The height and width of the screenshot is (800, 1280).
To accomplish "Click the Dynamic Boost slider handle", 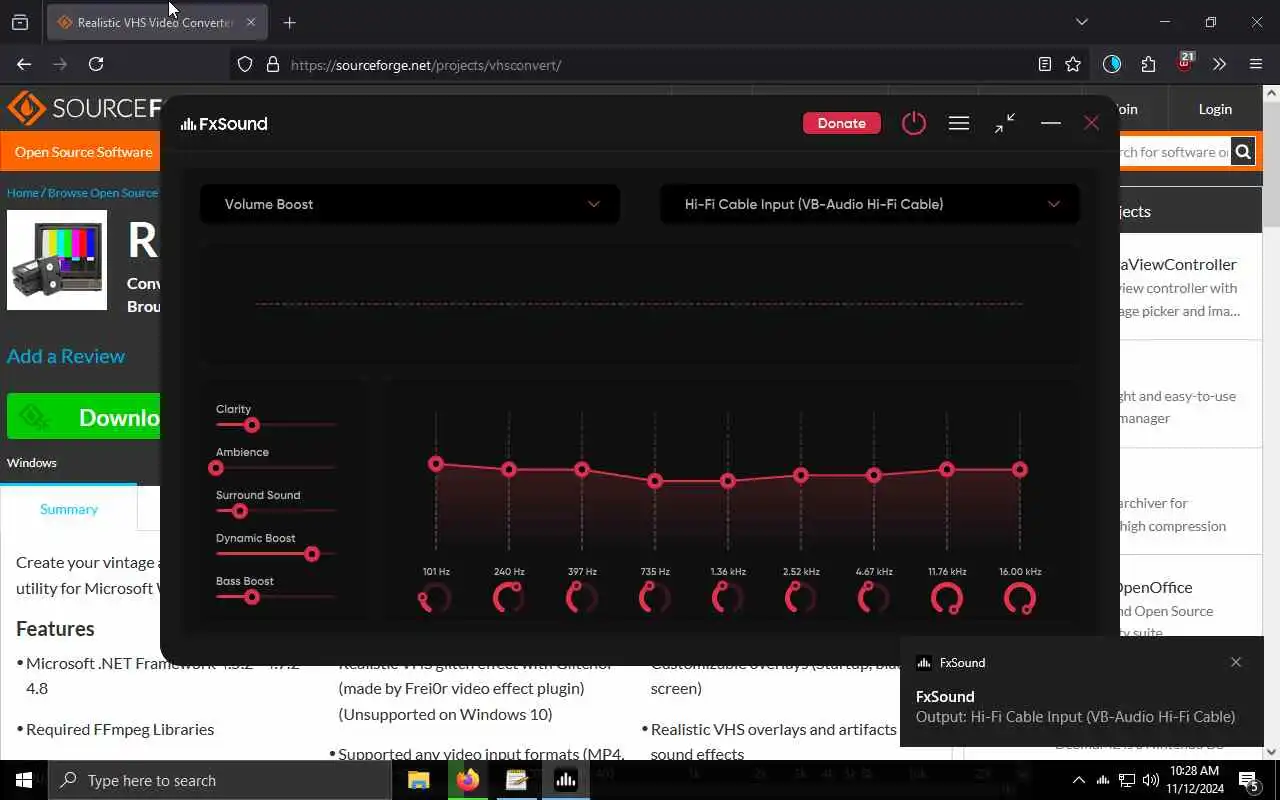I will click(312, 554).
